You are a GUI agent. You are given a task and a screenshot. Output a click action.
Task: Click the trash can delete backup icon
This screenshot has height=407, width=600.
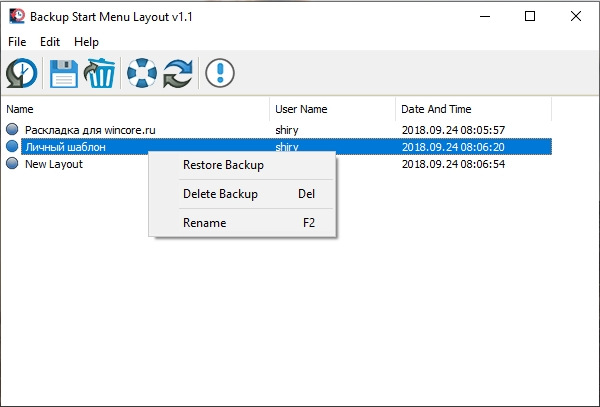[100, 73]
